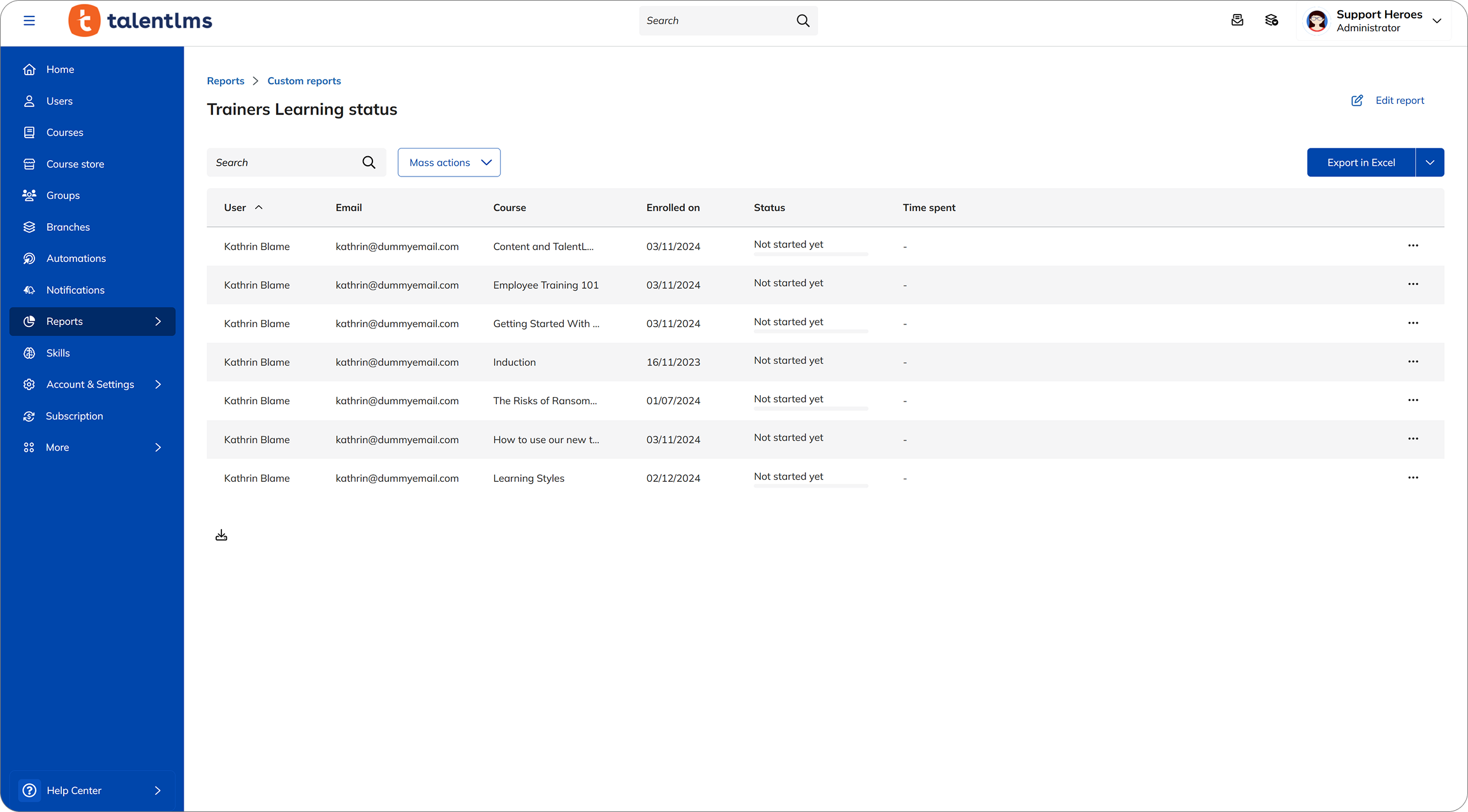This screenshot has width=1468, height=812.
Task: Click the magnifier in the report search box
Action: tap(369, 162)
